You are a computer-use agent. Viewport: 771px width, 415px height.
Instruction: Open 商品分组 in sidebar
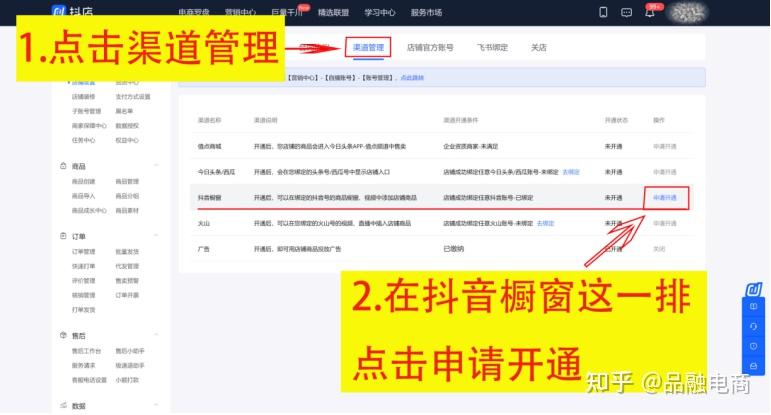click(x=127, y=196)
